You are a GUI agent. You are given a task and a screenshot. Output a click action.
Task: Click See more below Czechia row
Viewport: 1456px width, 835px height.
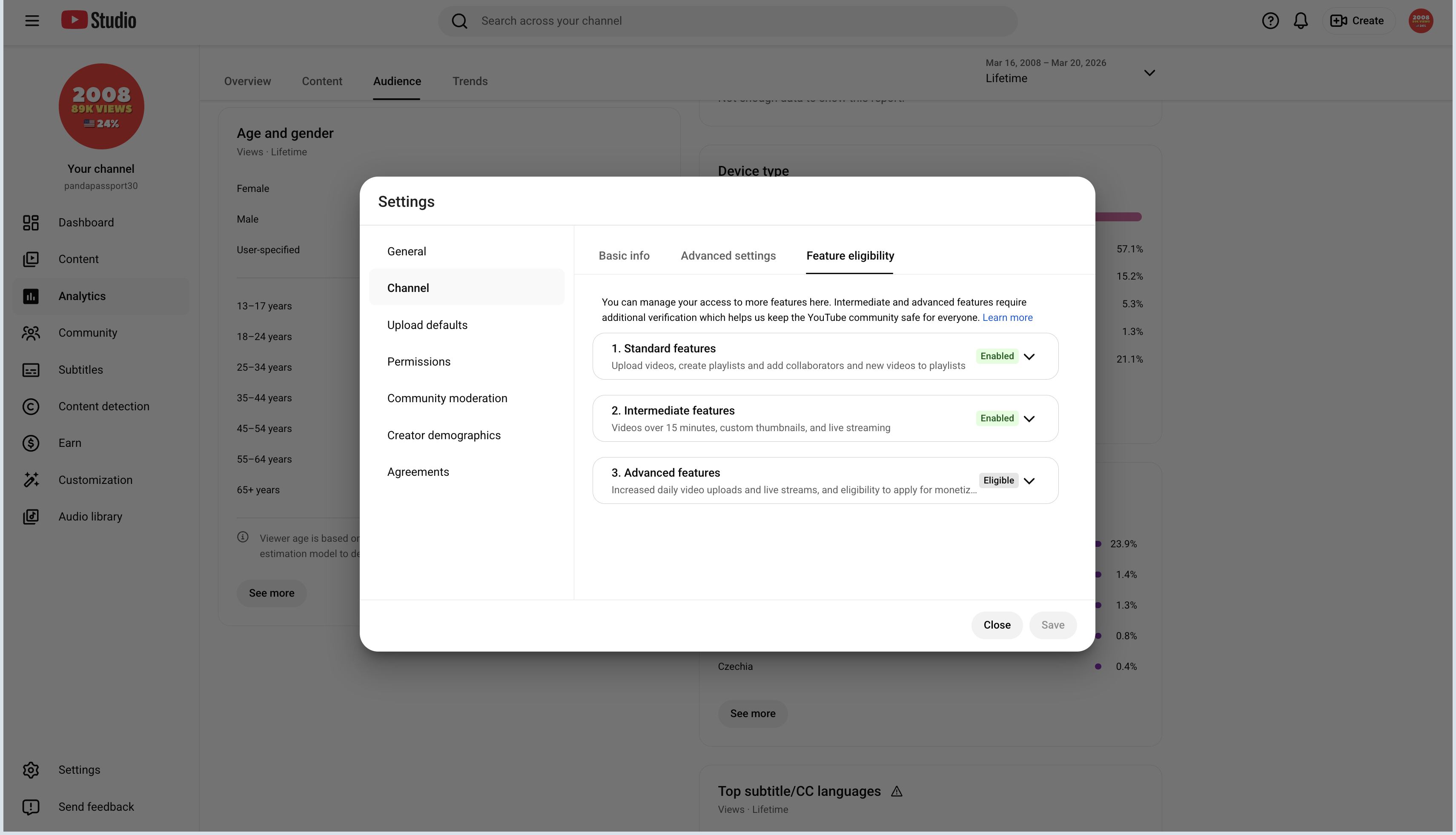click(753, 713)
